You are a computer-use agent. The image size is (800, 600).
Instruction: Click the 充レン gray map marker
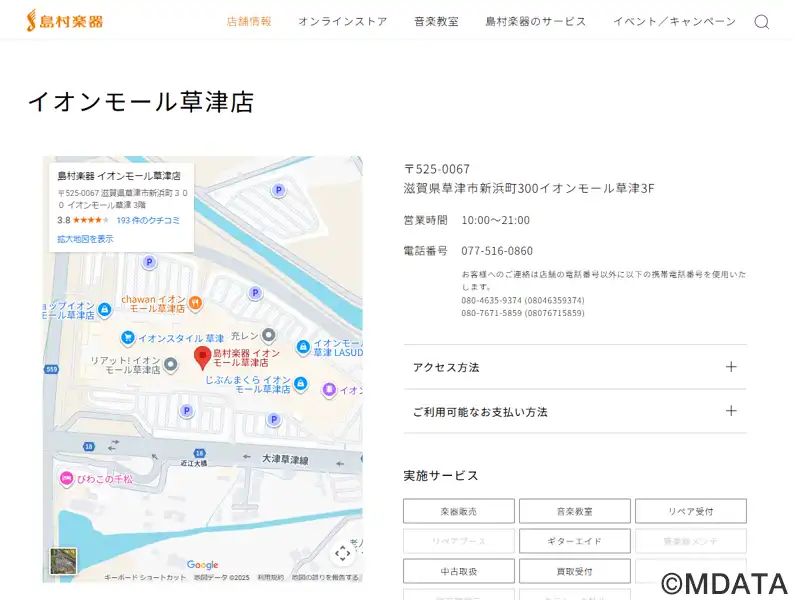tap(268, 335)
